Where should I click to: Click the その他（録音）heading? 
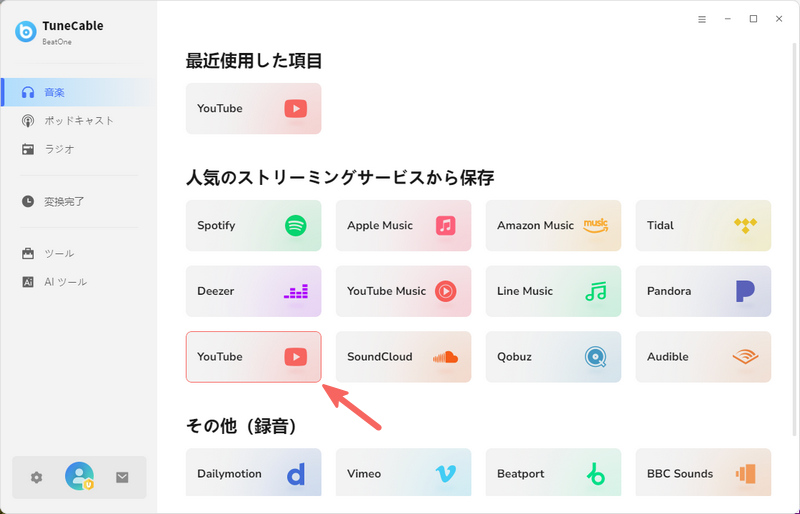241,425
